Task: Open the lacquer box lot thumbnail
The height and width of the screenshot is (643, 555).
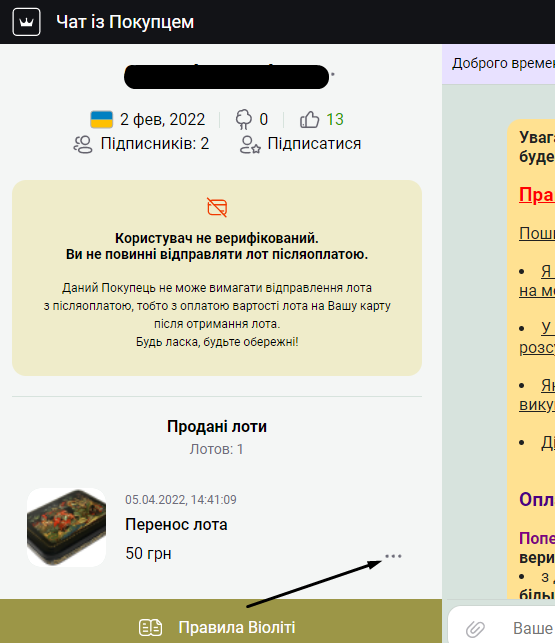Action: [x=66, y=527]
